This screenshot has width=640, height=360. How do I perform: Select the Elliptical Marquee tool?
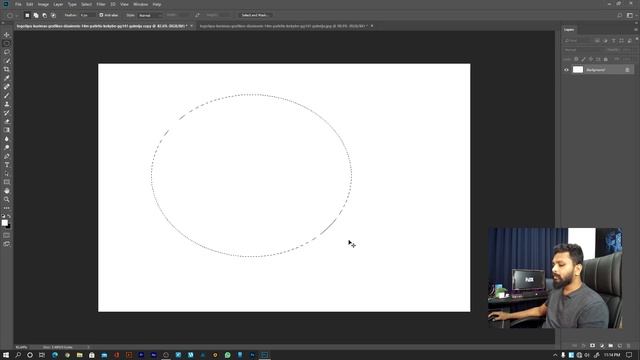7,44
